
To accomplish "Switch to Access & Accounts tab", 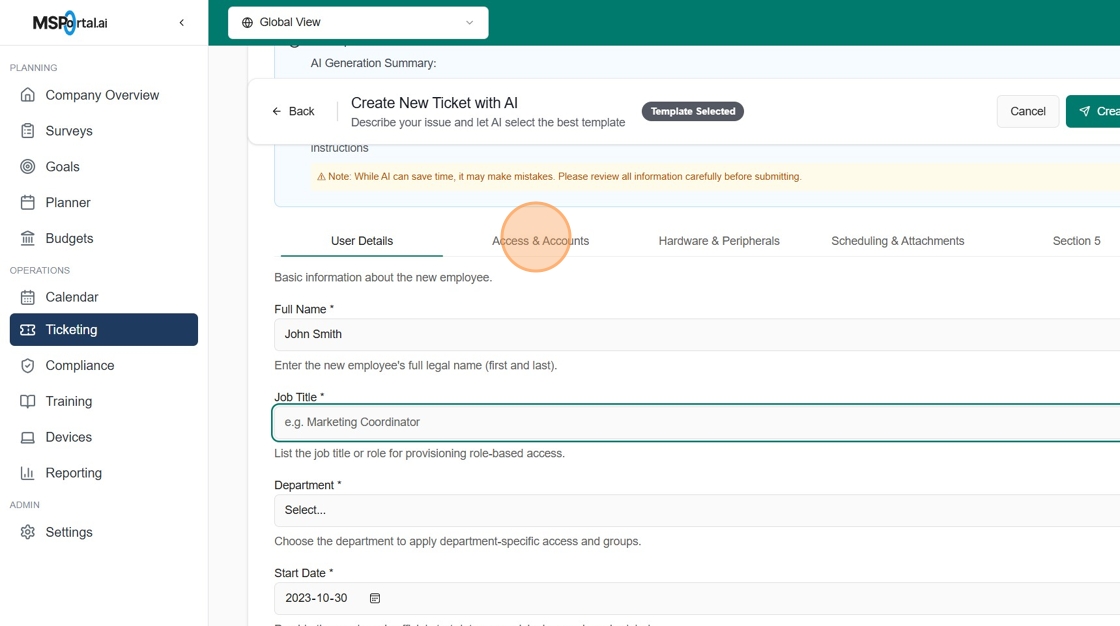I will (x=540, y=241).
